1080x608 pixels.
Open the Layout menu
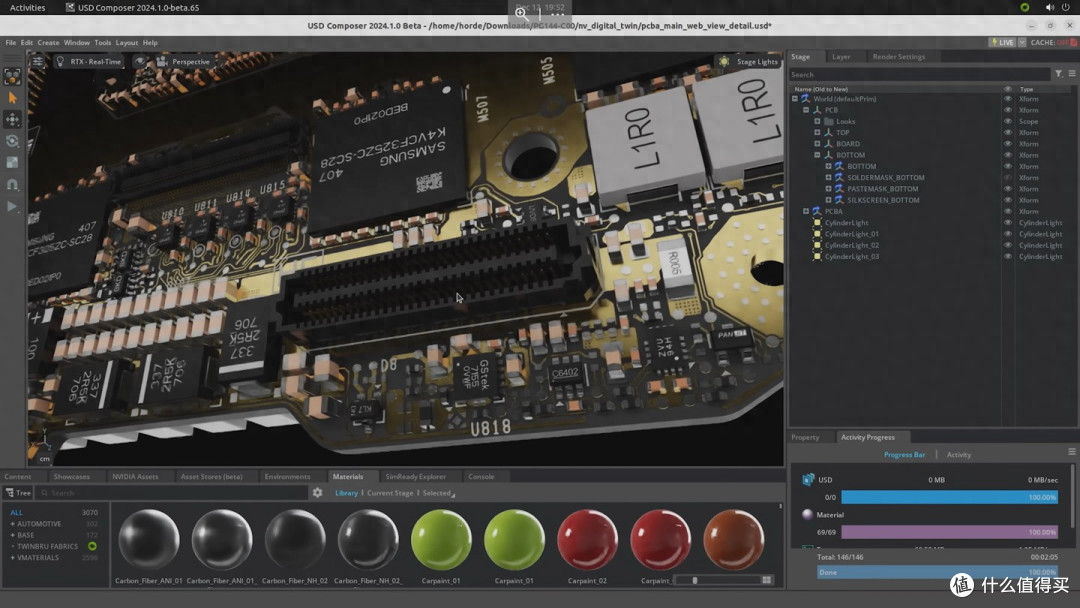(127, 43)
